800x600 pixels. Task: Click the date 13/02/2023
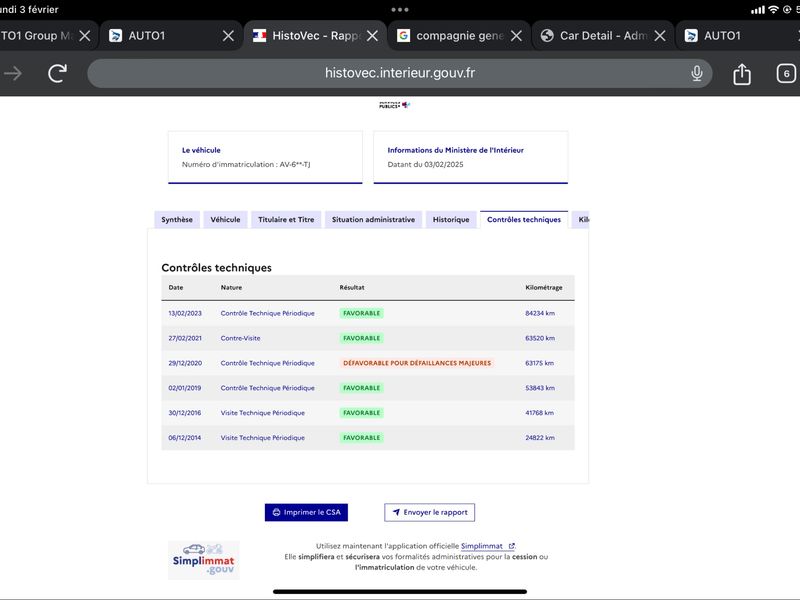[x=185, y=313]
